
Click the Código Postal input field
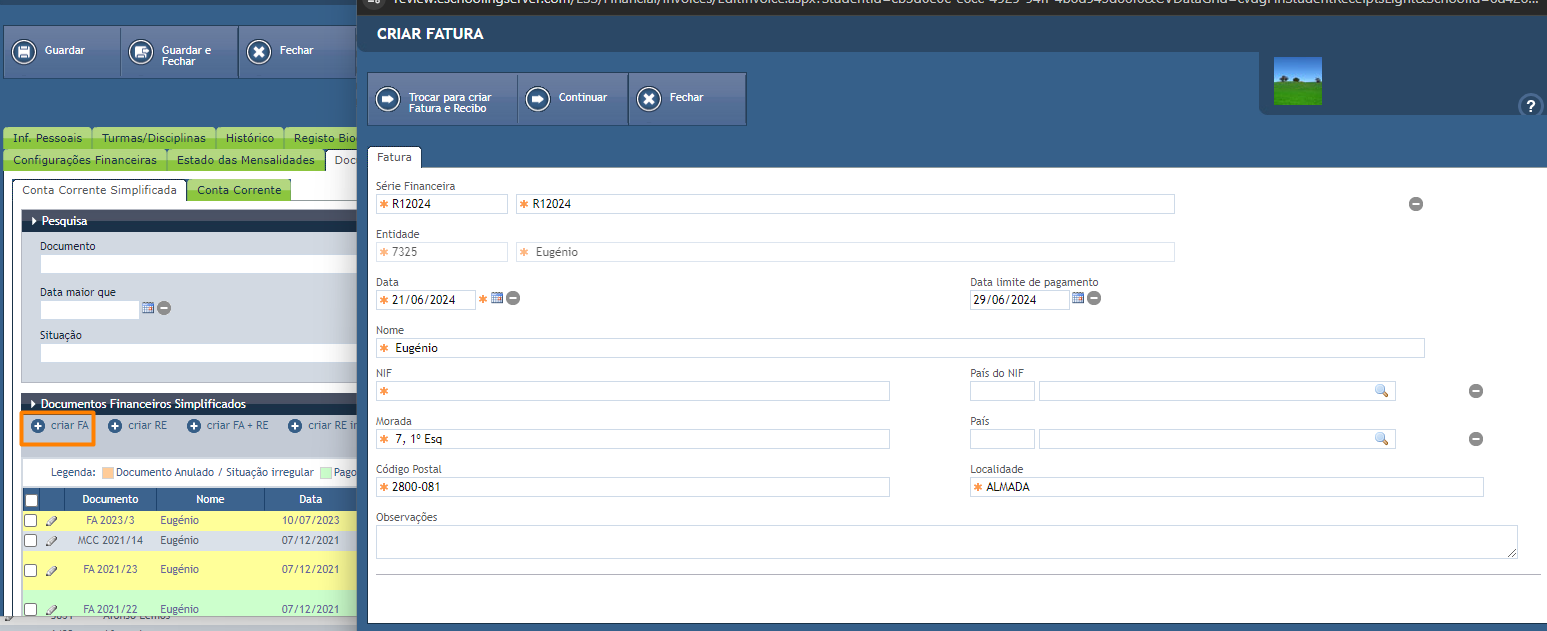click(633, 487)
